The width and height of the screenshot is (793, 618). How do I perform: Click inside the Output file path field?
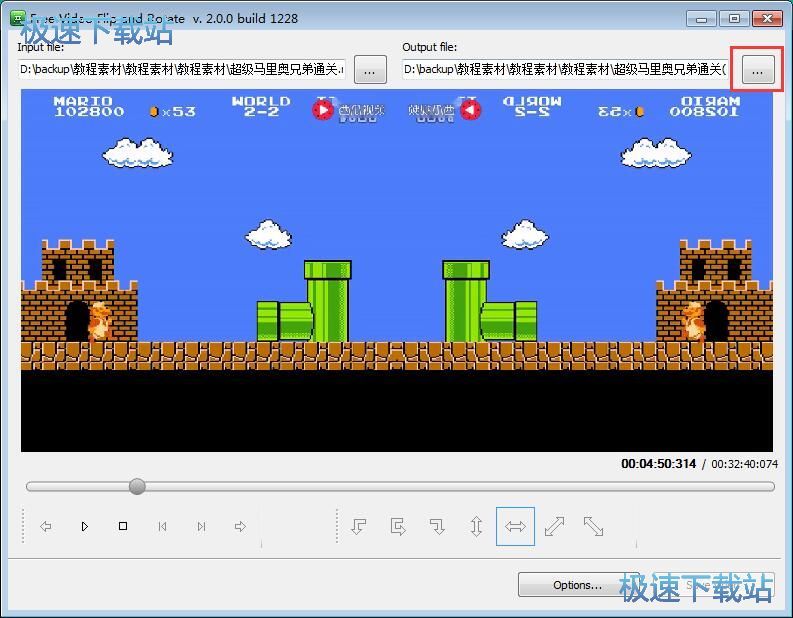[x=565, y=69]
